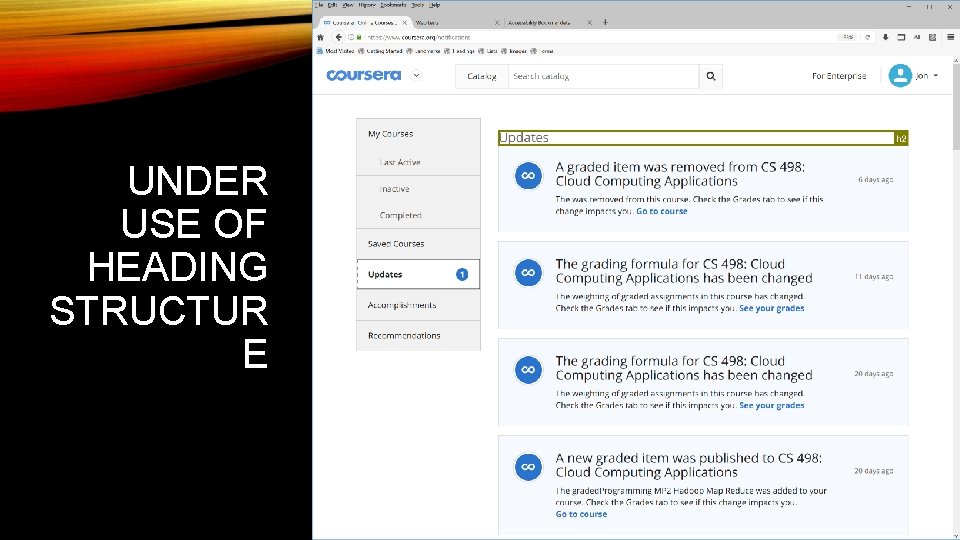Open the Help menu in Firefox
The height and width of the screenshot is (540, 960).
[434, 5]
